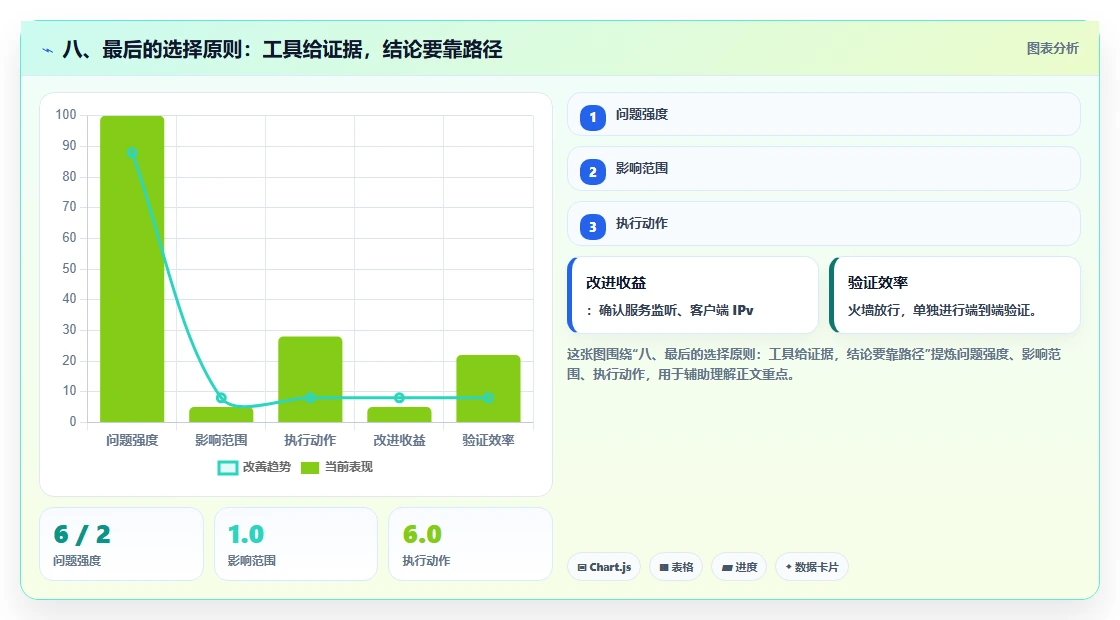This screenshot has width=1120, height=620.
Task: Toggle the 当前表现 legend entry
Action: tap(336, 467)
